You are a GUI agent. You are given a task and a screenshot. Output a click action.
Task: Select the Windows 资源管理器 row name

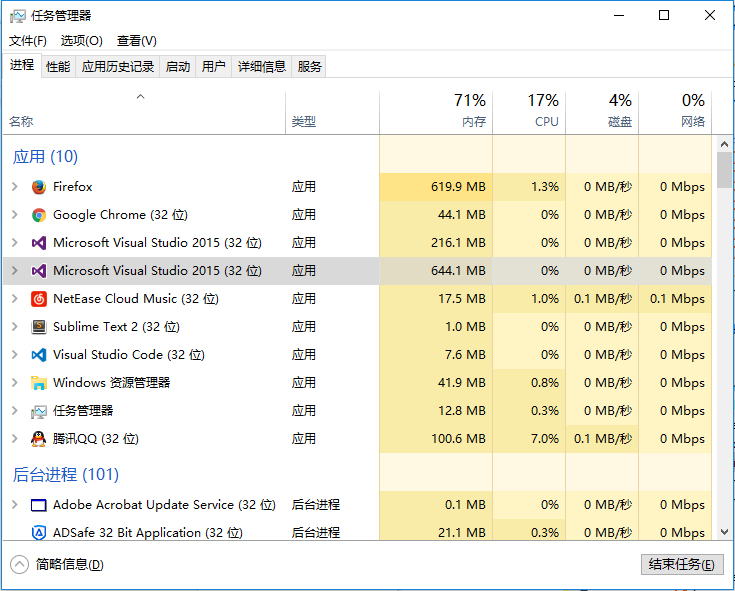coord(112,383)
